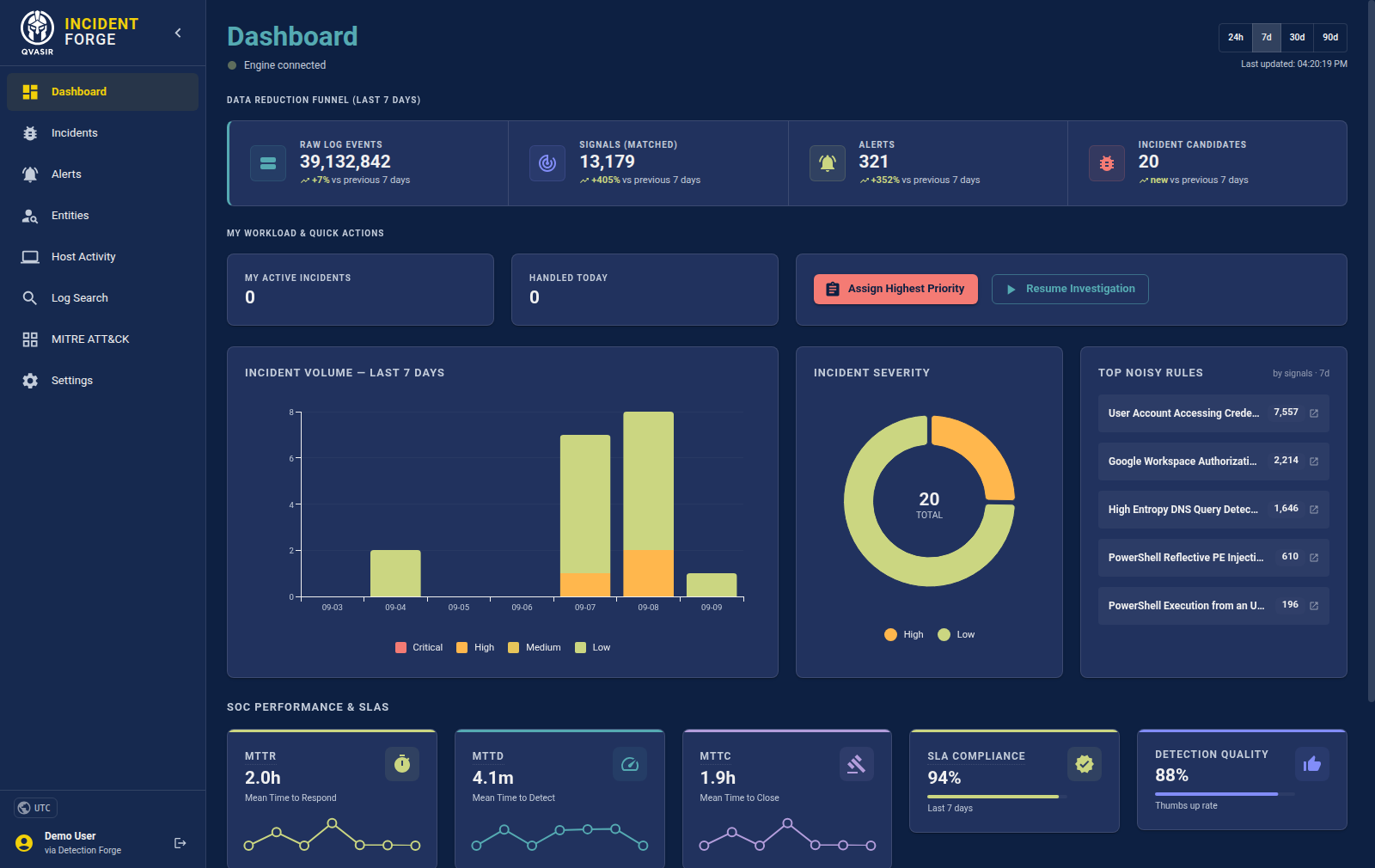Click the 'Engine connected' status text
Image resolution: width=1375 pixels, height=868 pixels.
click(284, 65)
